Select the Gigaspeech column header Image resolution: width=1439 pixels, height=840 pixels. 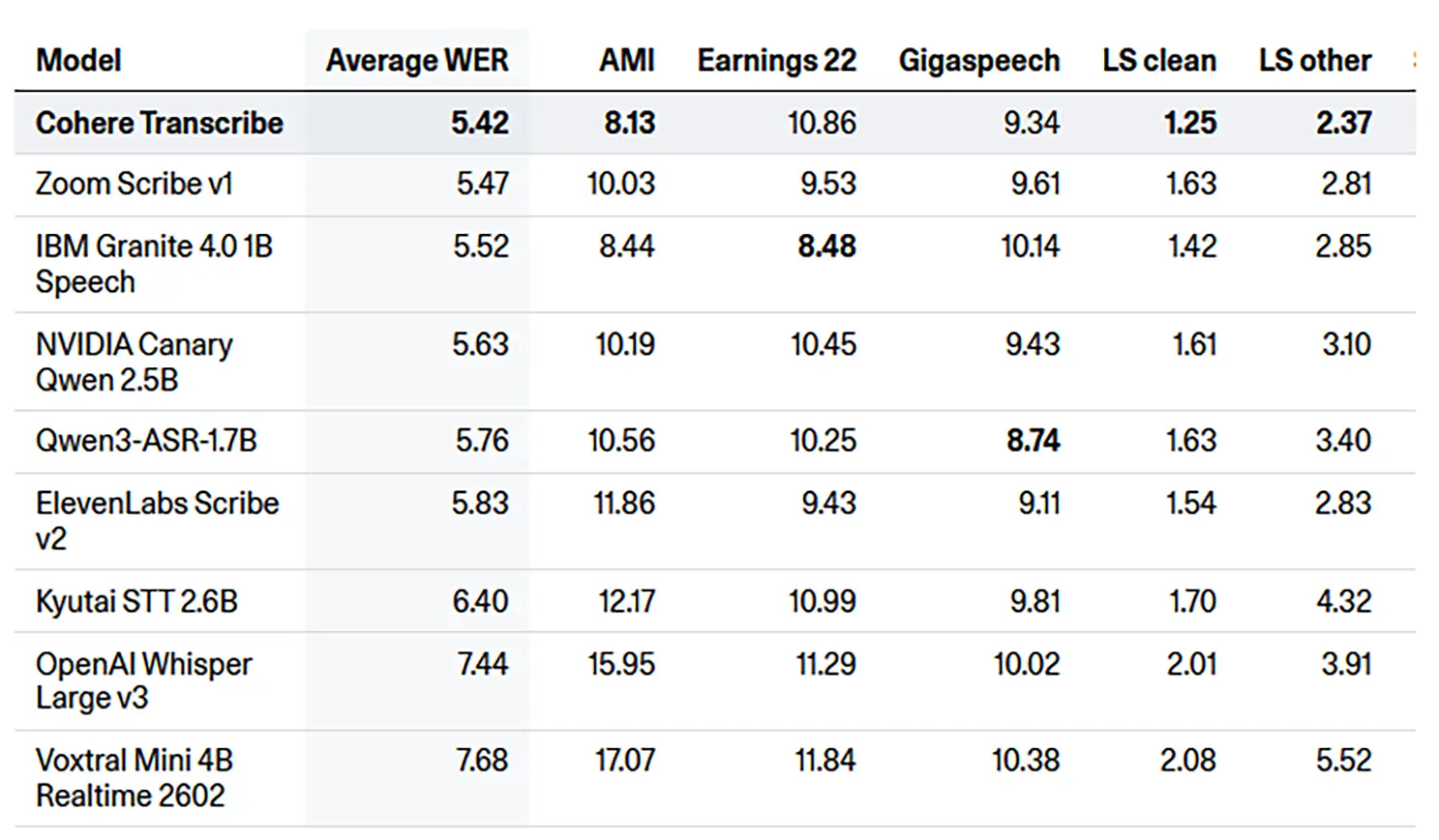tap(979, 60)
